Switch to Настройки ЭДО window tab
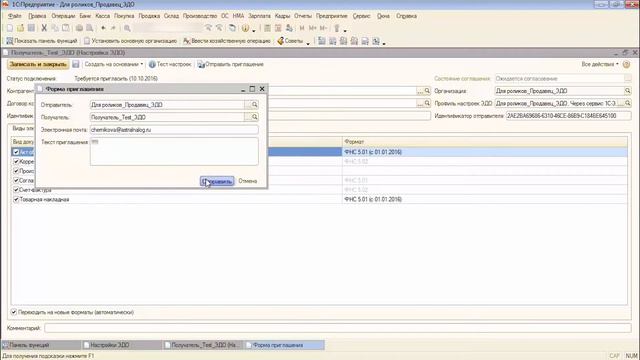 pyautogui.click(x=122, y=345)
